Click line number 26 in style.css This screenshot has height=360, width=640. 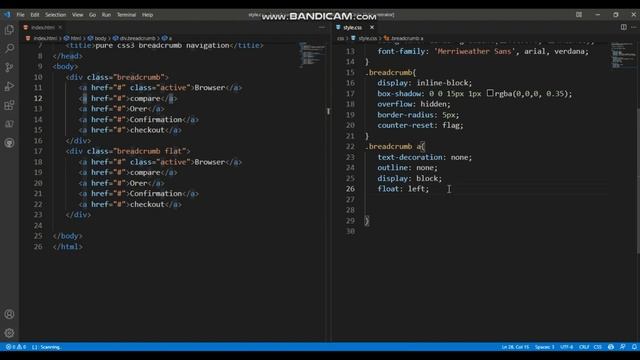click(350, 189)
